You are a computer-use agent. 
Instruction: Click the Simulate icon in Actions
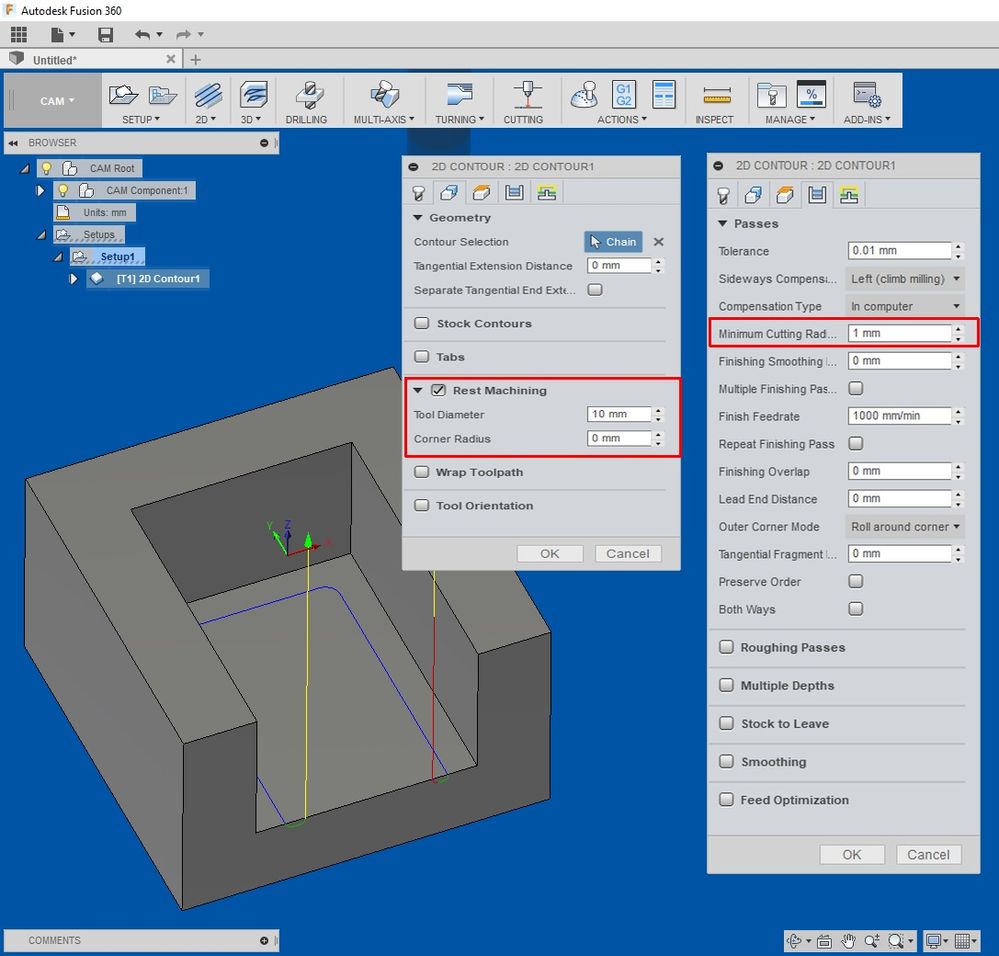click(584, 96)
